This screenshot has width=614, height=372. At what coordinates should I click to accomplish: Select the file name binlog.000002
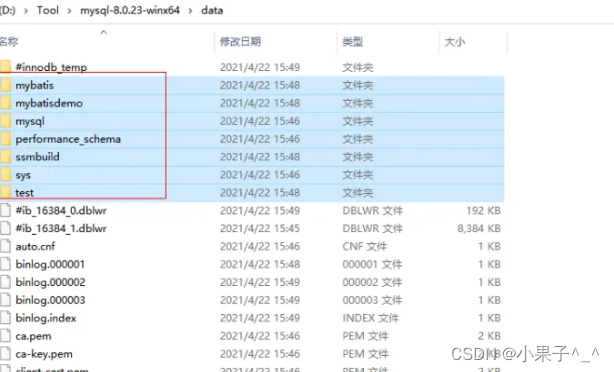pos(50,282)
